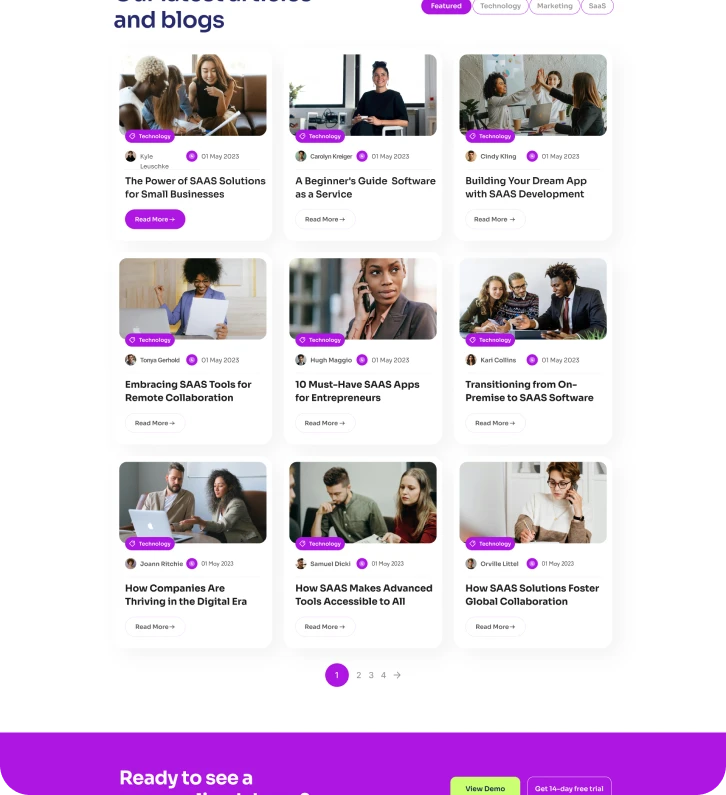Click the date icon beside Carolyn Kreiger
Screen dimensions: 726x795
coord(362,156)
